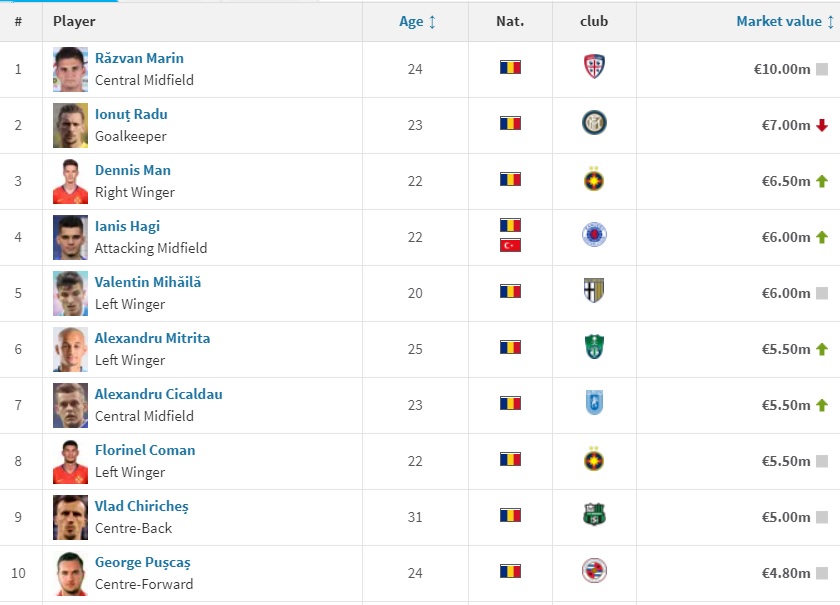Click Ionuț Radu's player photo
The image size is (840, 605).
[70, 125]
